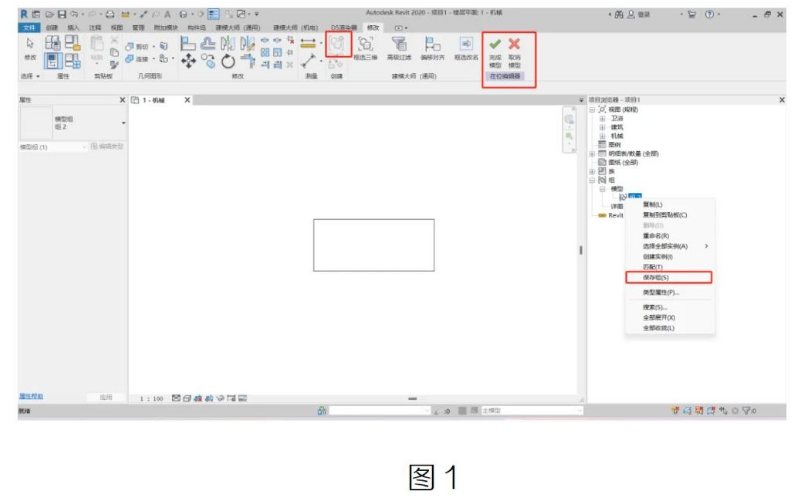Click the 图纸 (全部) tree item
The width and height of the screenshot is (807, 501).
coord(623,162)
